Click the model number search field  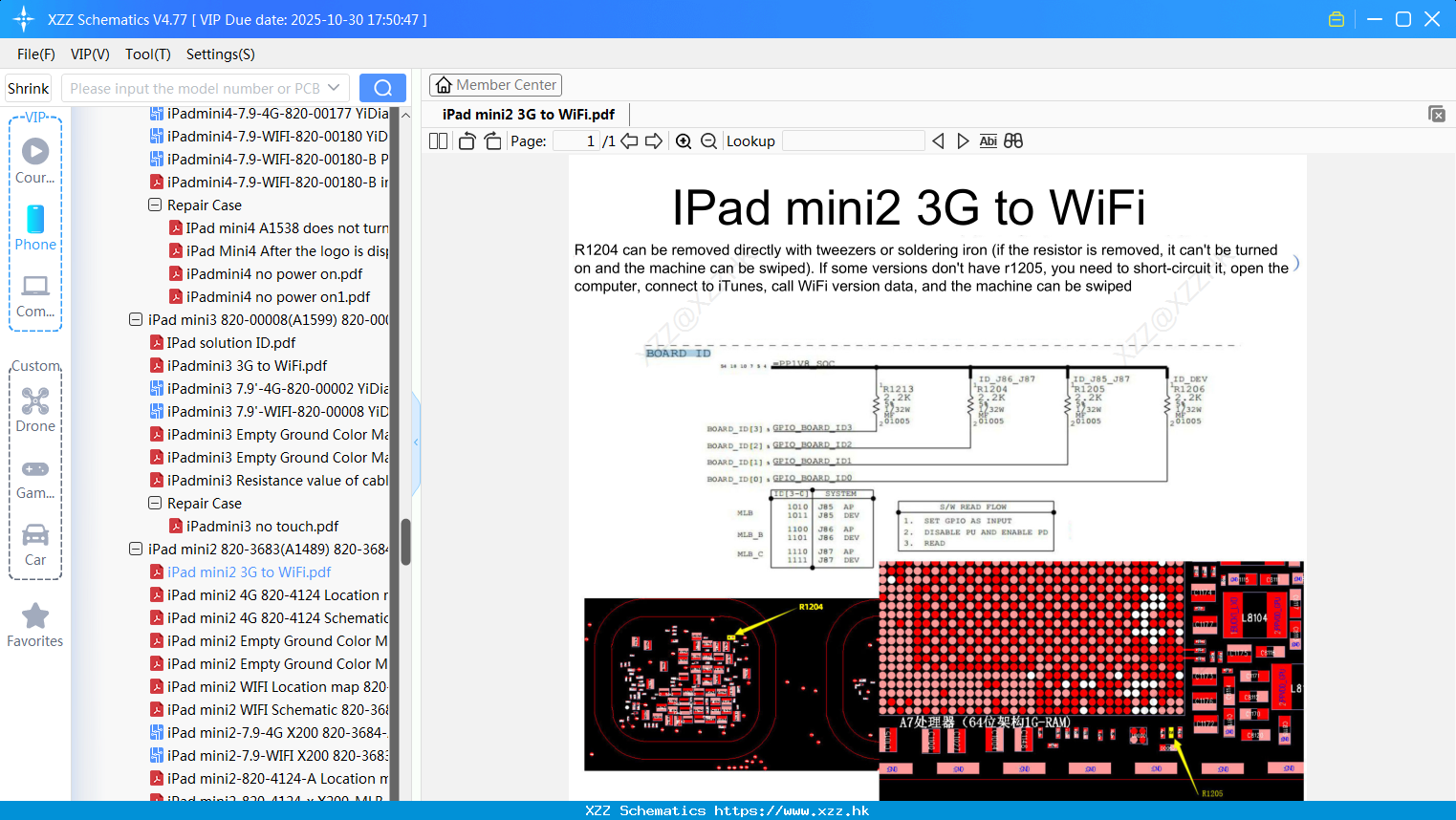(x=195, y=88)
